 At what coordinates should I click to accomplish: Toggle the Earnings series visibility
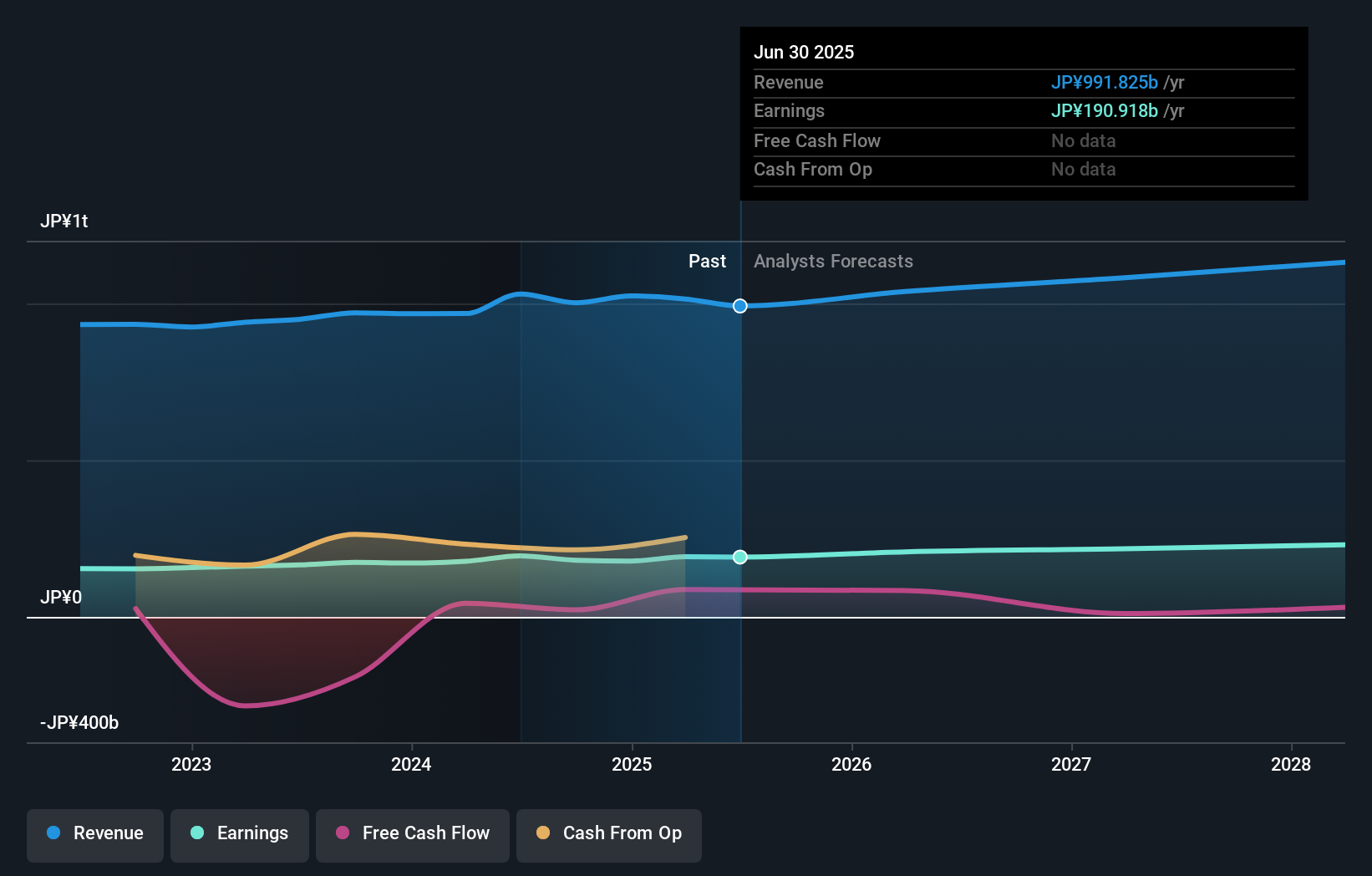tap(240, 833)
